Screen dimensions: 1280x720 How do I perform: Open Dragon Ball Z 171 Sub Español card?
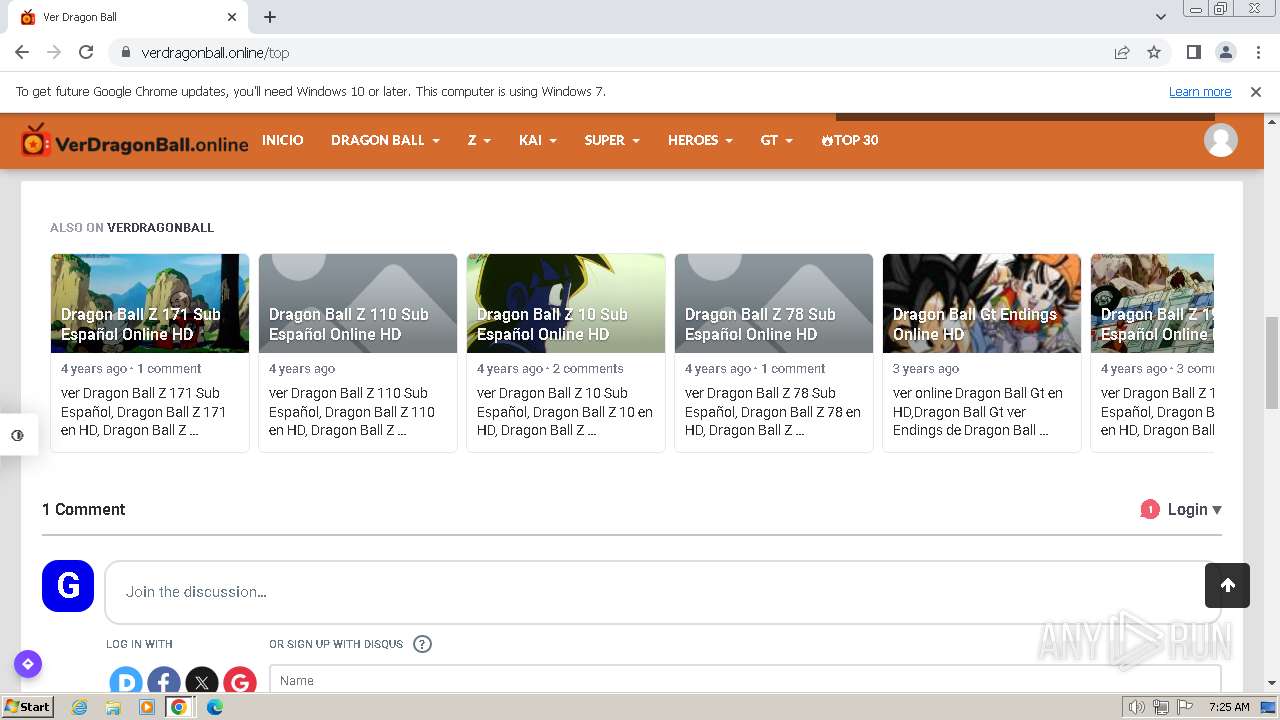coord(150,352)
